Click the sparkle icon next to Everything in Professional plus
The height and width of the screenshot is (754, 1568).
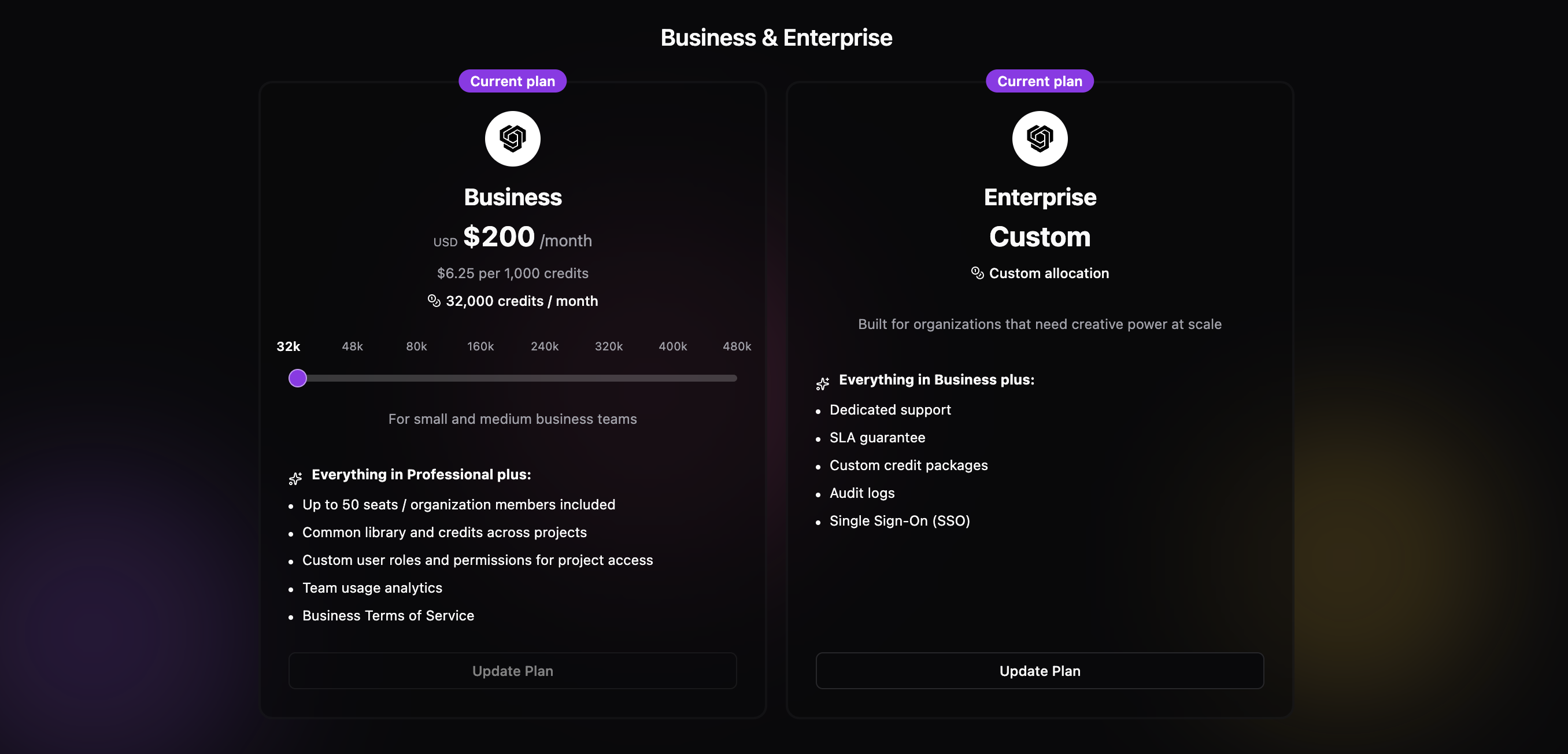click(296, 478)
